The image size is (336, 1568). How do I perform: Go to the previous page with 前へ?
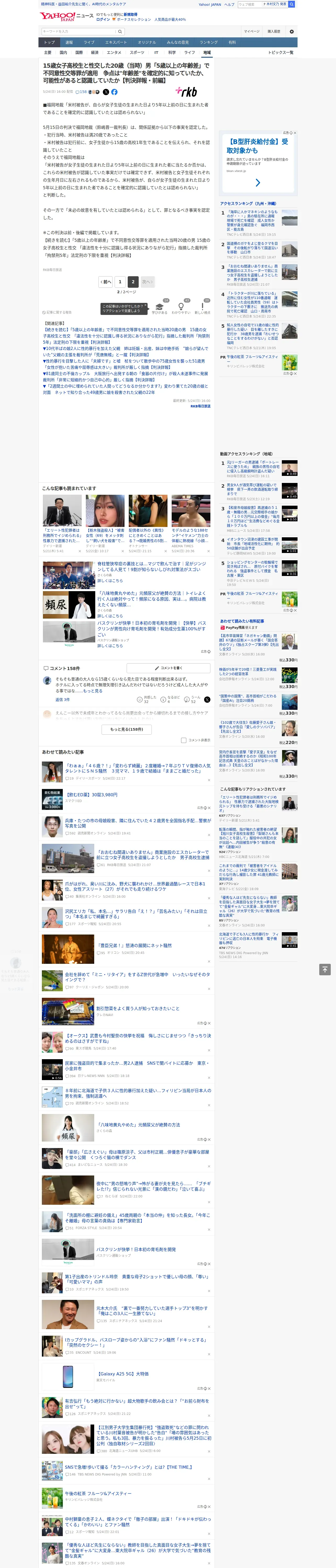click(x=105, y=282)
